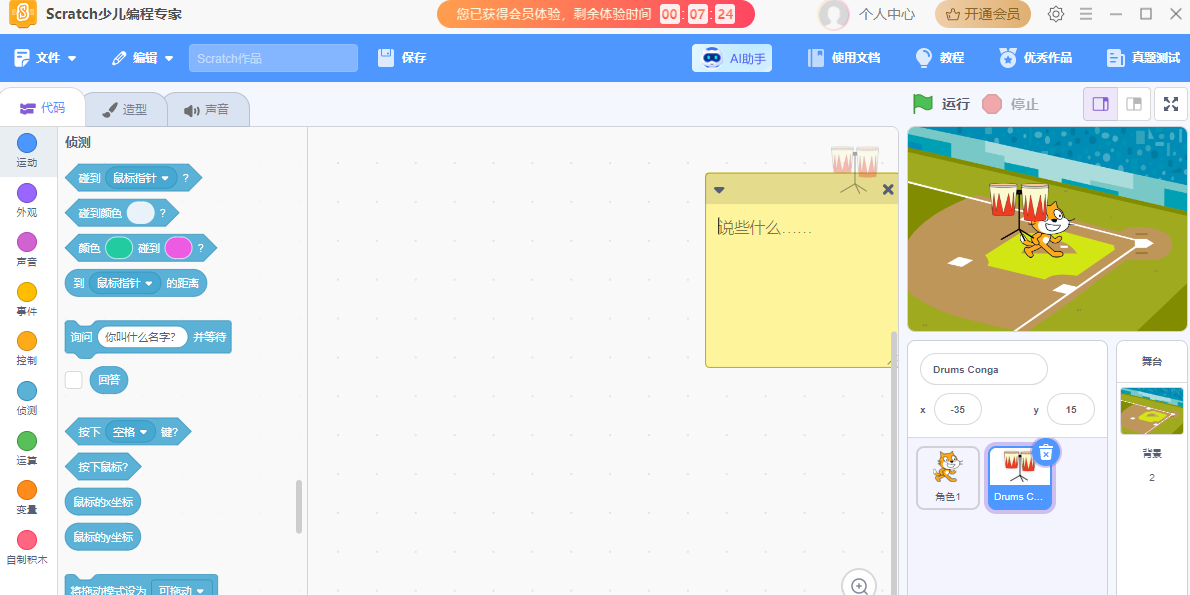
Task: Select the 角色1 sprite thumbnail
Action: pyautogui.click(x=947, y=477)
